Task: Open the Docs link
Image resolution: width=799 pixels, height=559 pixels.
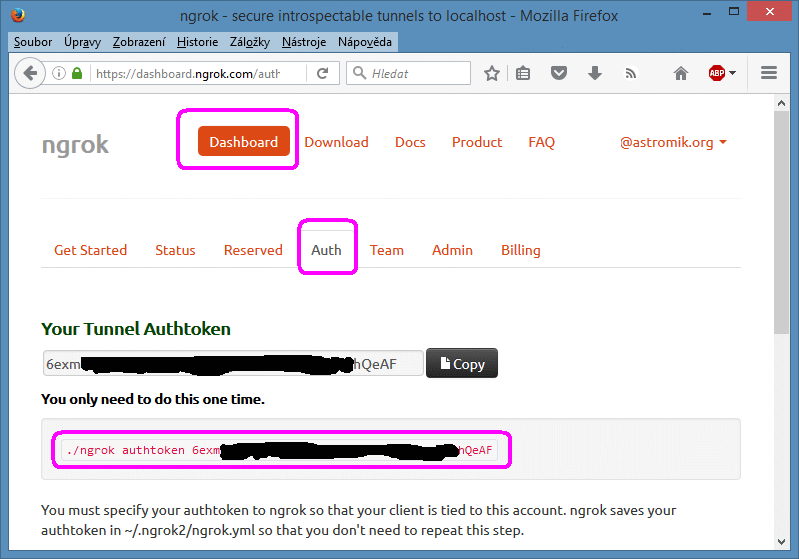Action: pos(410,142)
